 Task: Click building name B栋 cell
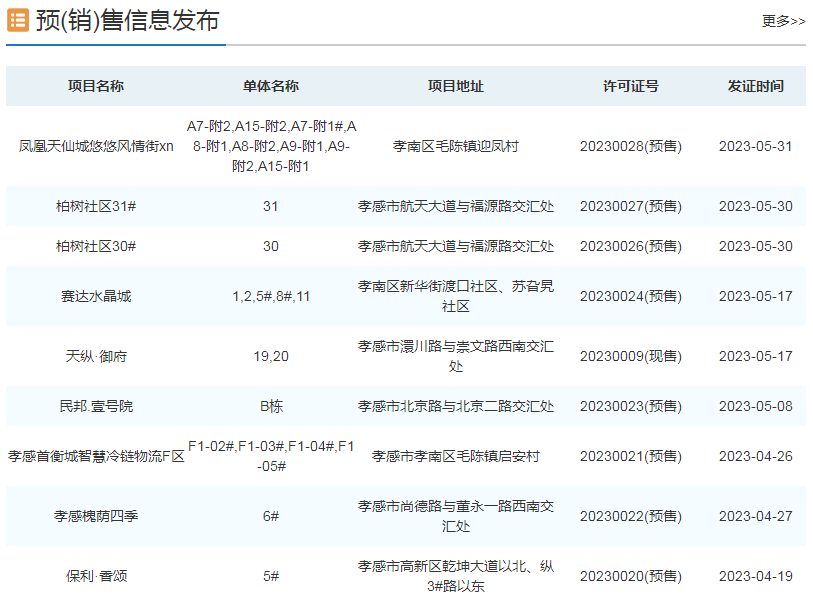click(x=271, y=406)
